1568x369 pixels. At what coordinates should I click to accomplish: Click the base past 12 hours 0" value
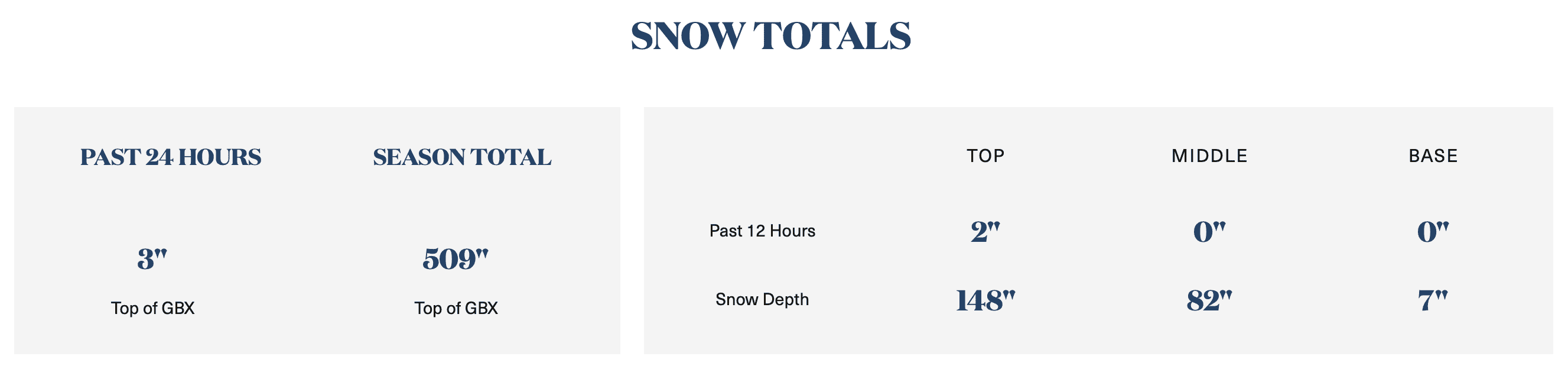pyautogui.click(x=1433, y=231)
